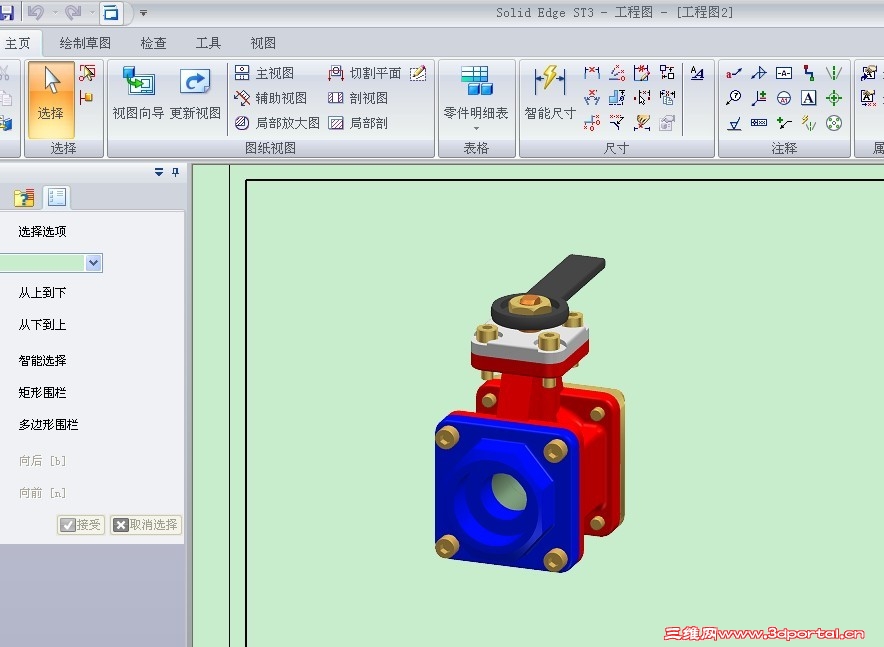The height and width of the screenshot is (647, 884).
Task: Choose the 切割平面 cutting plane tool
Action: pos(365,73)
